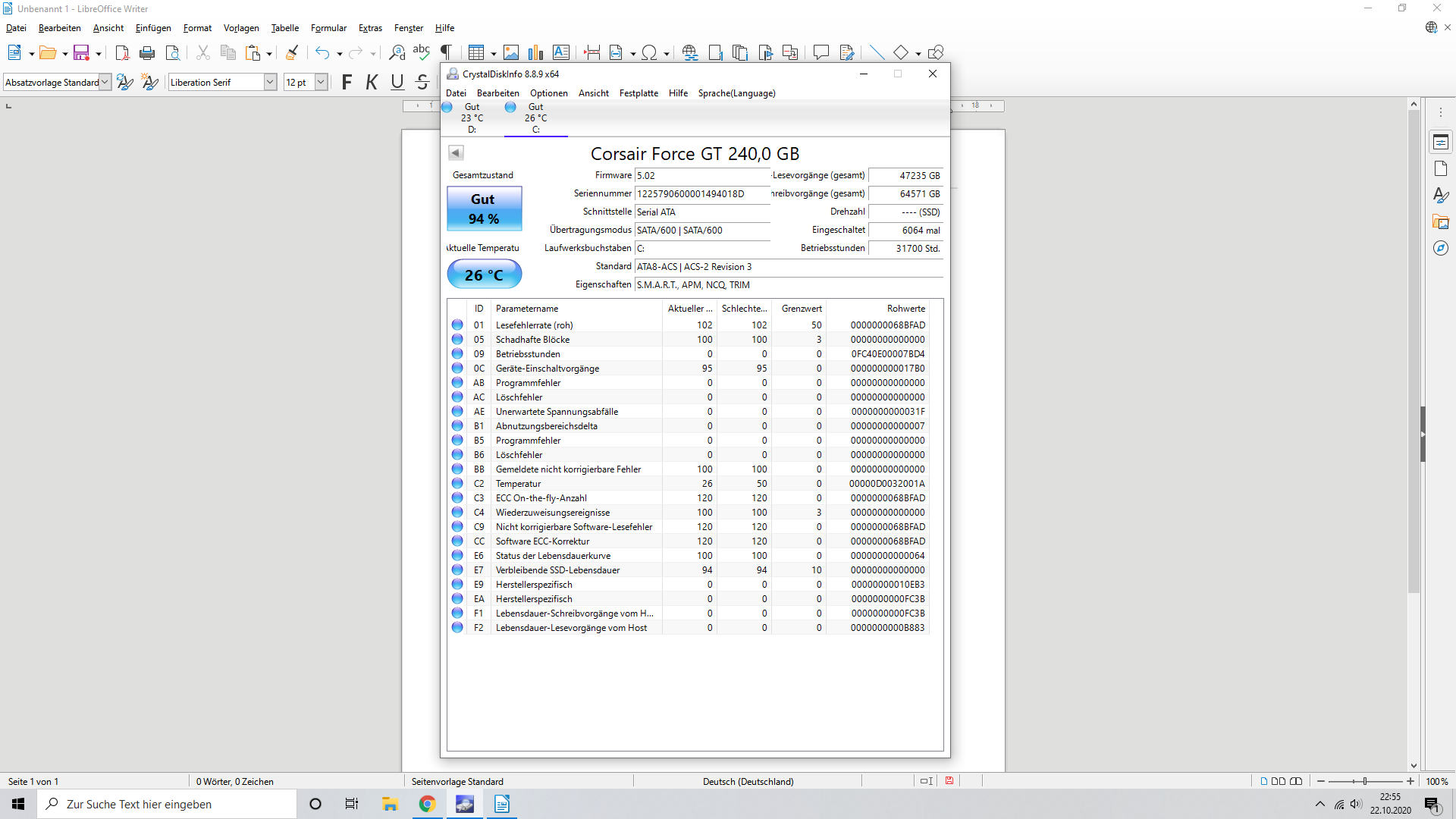This screenshot has height=819, width=1456.
Task: Click the Gut 94 % health status button
Action: click(484, 209)
